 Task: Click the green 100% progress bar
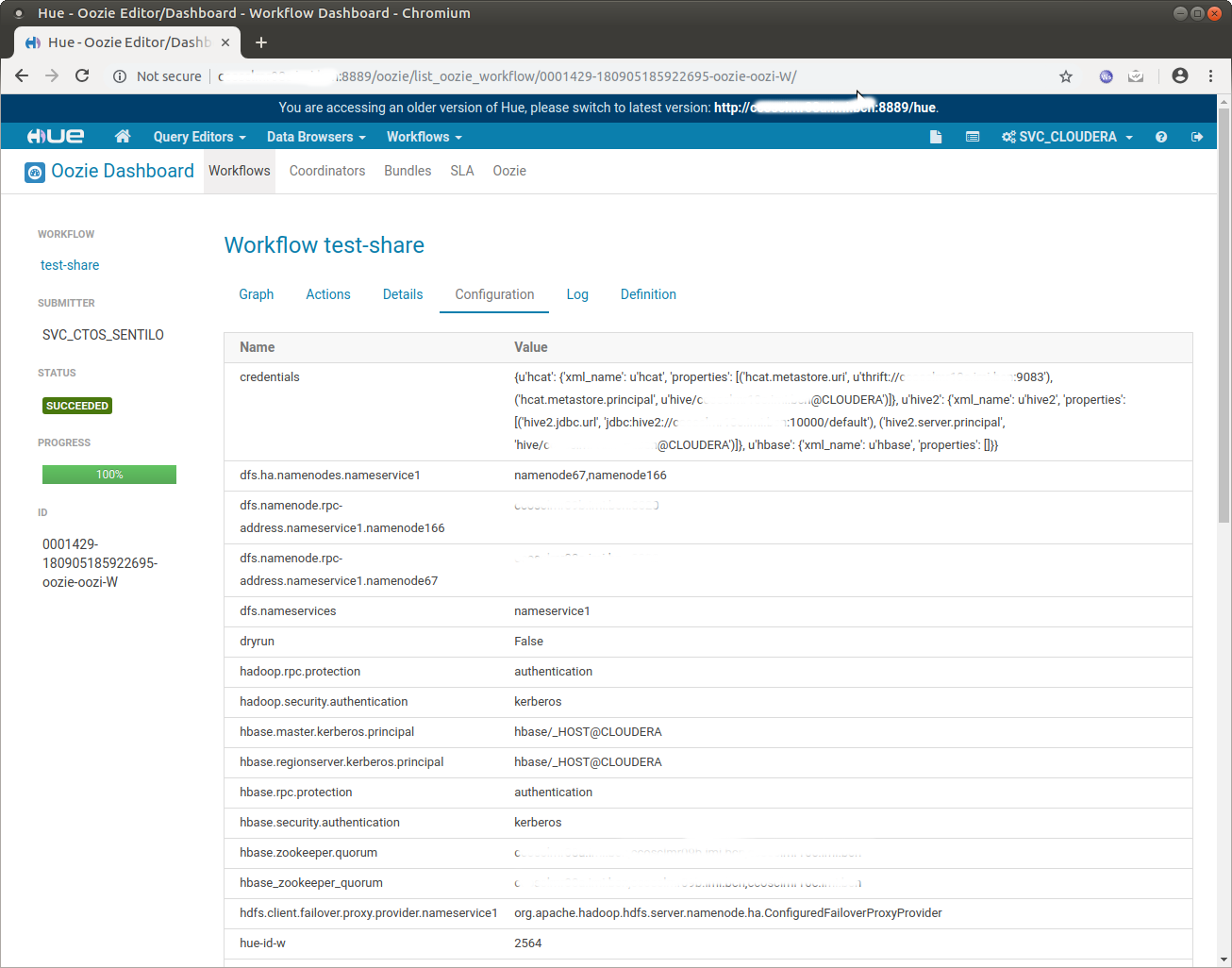(109, 475)
